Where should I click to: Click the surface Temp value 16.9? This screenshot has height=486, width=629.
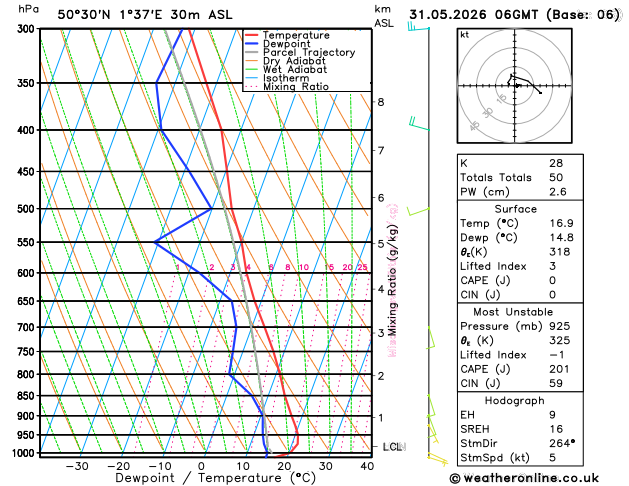[x=561, y=223]
